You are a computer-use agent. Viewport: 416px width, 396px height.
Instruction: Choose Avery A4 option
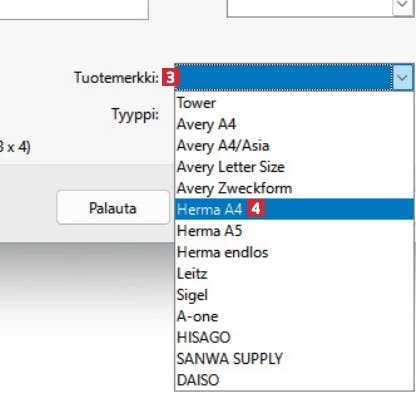pyautogui.click(x=294, y=124)
